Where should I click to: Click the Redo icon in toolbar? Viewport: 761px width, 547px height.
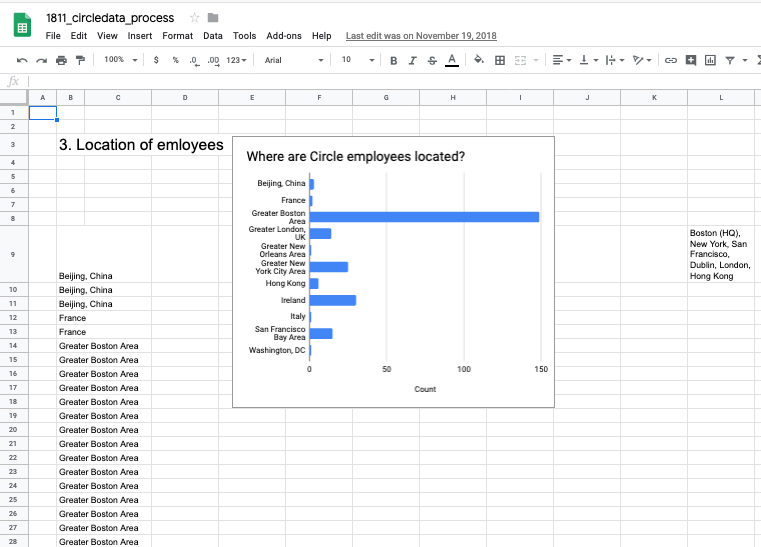pos(42,60)
